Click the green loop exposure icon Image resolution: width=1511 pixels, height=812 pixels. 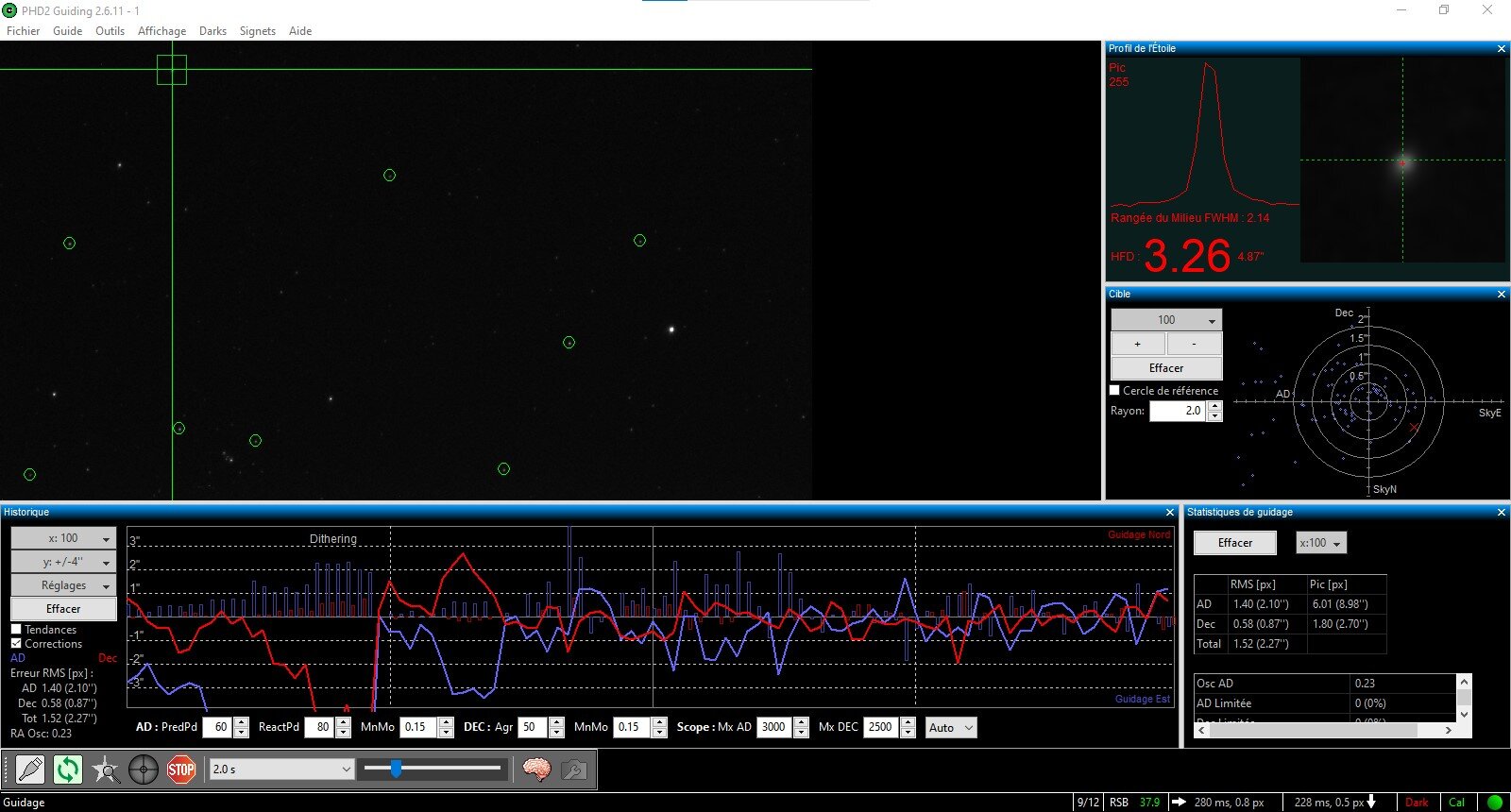point(68,770)
